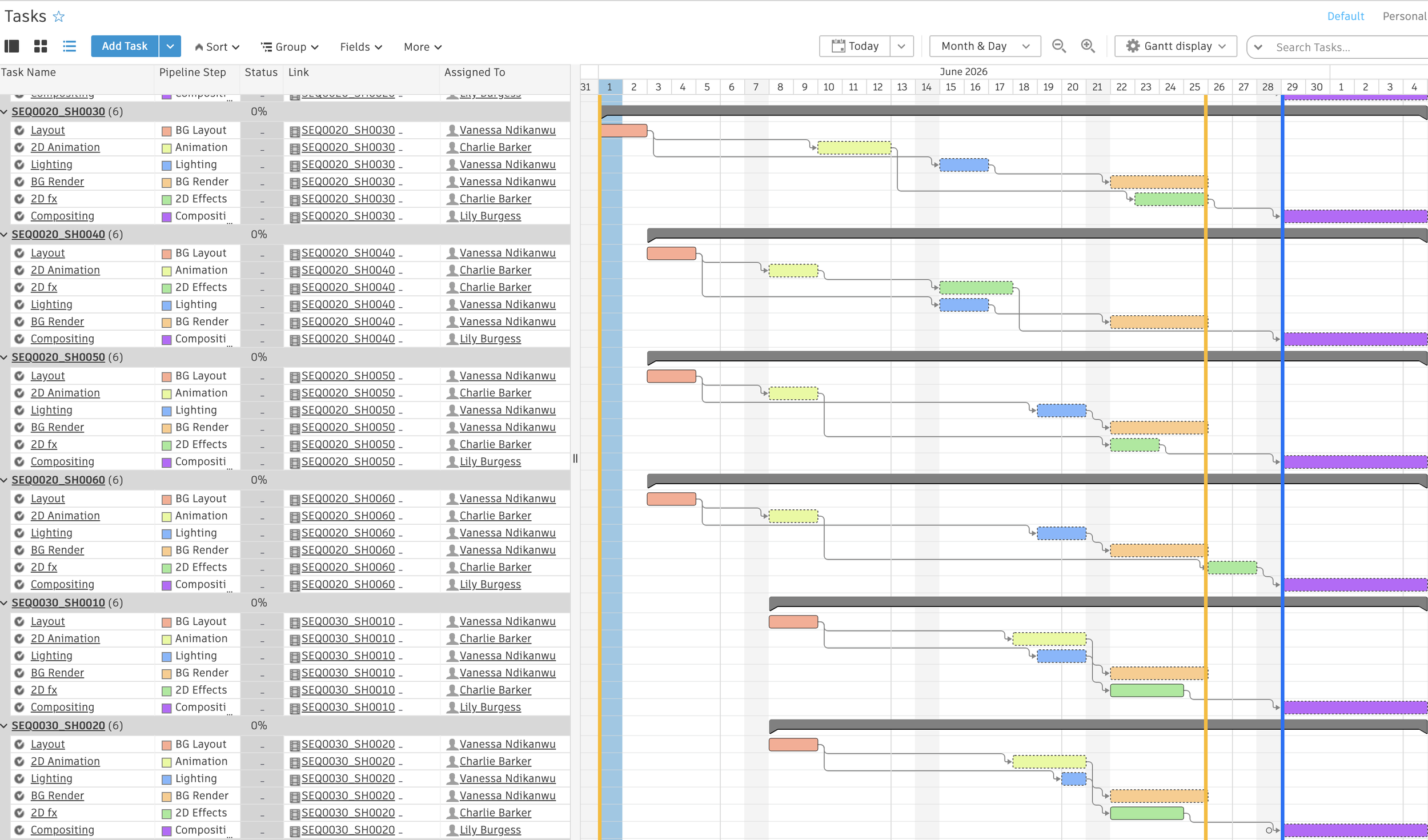Click the Status column header
This screenshot has height=840, width=1428.
point(261,73)
